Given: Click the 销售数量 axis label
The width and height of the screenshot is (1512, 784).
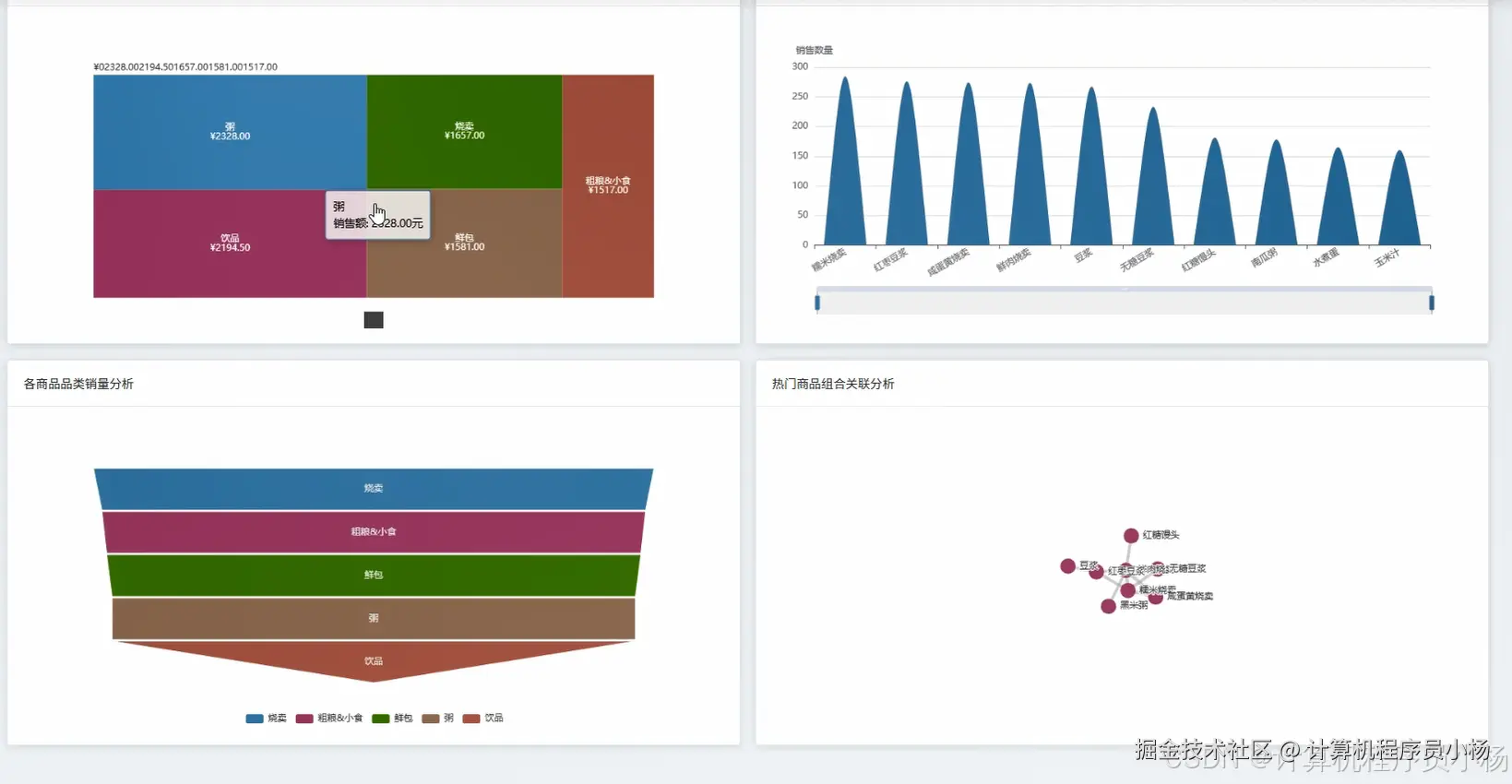Looking at the screenshot, I should [x=814, y=51].
